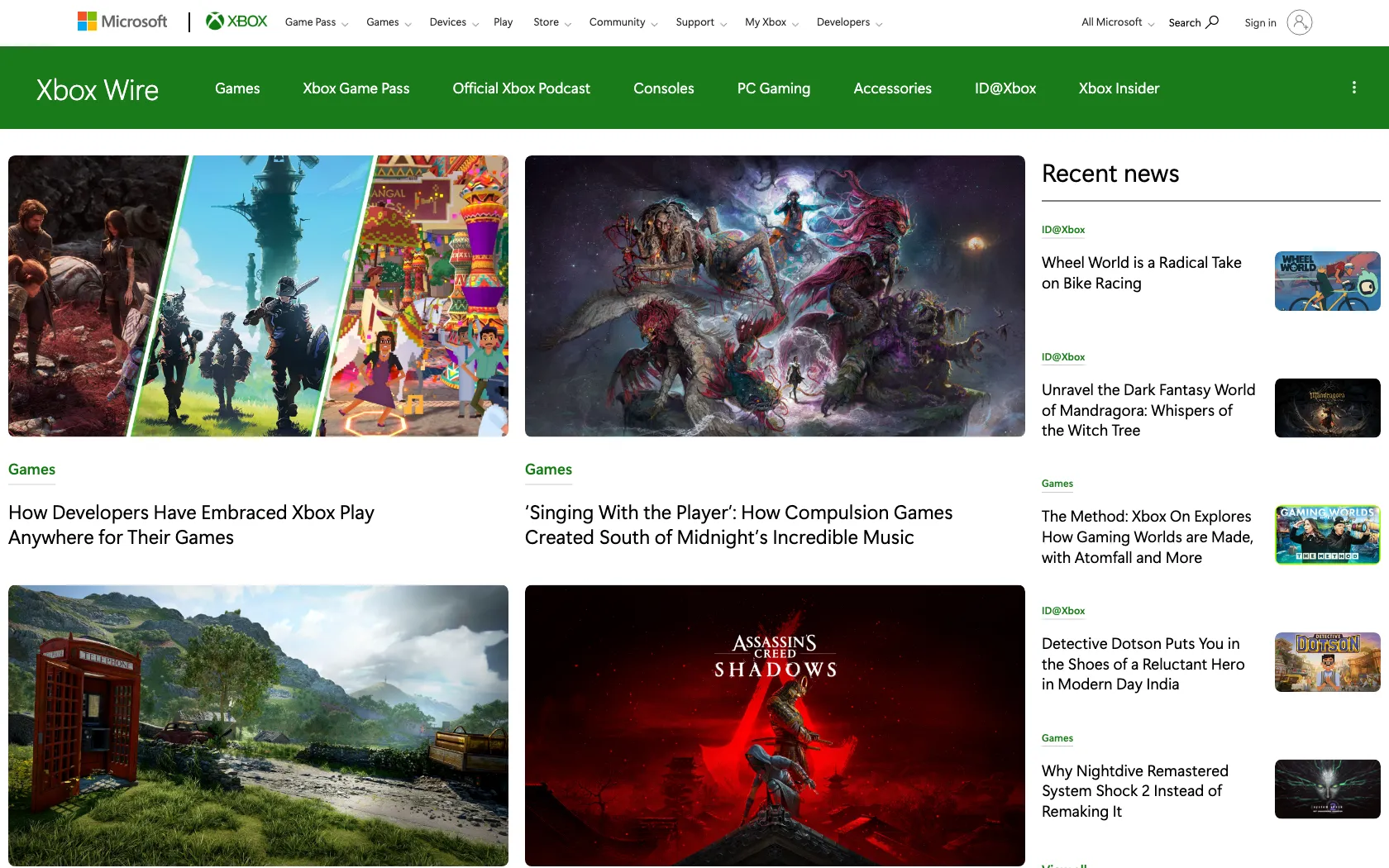Expand the All Microsoft dropdown
The image size is (1389, 868).
1118,22
